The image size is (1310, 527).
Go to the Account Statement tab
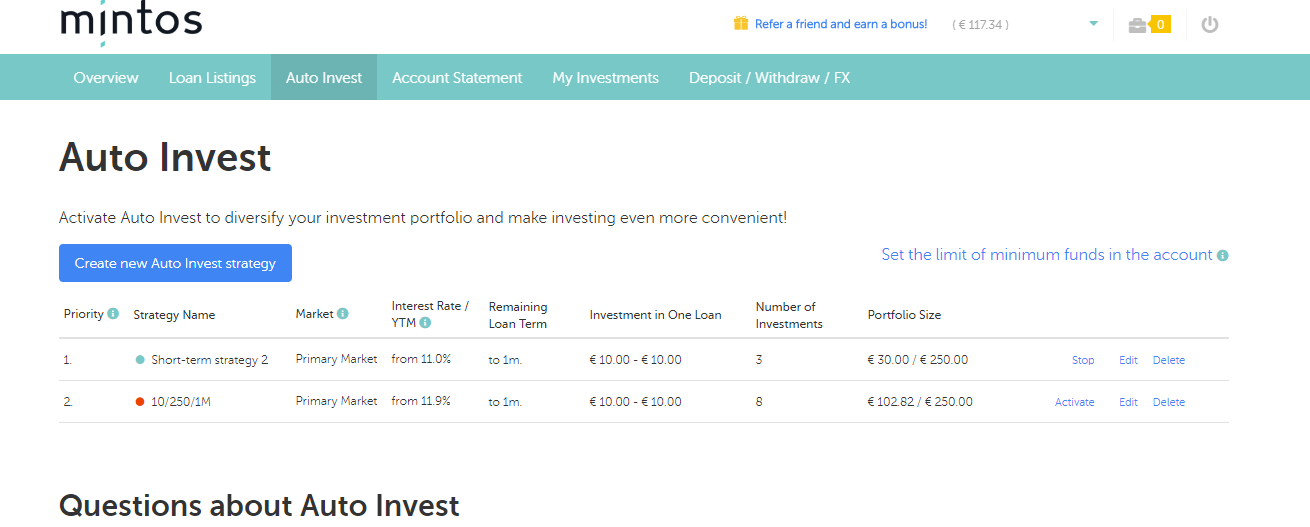tap(457, 78)
